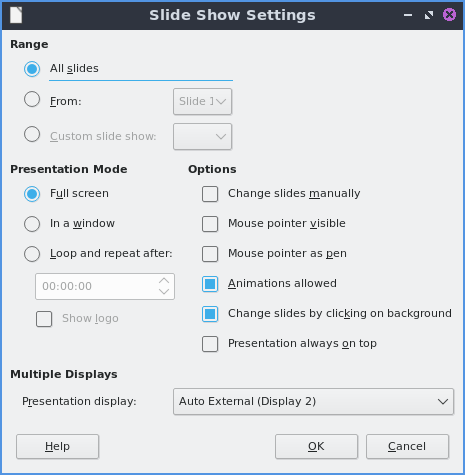Minimize the Slide Show Settings dialog

point(408,15)
